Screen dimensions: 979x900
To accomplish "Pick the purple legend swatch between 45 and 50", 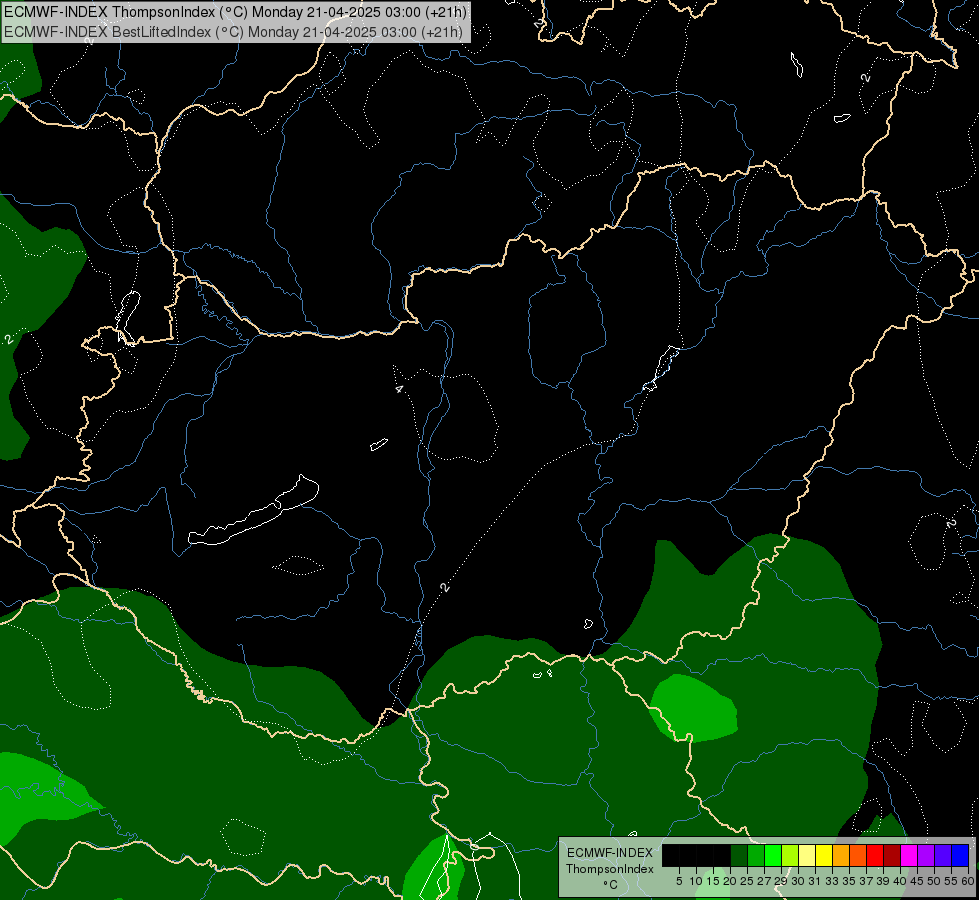I will point(926,855).
